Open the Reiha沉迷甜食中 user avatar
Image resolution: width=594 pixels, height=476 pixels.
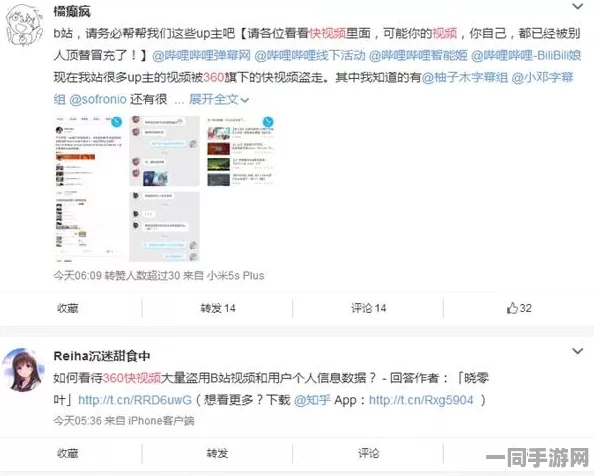pyautogui.click(x=23, y=370)
